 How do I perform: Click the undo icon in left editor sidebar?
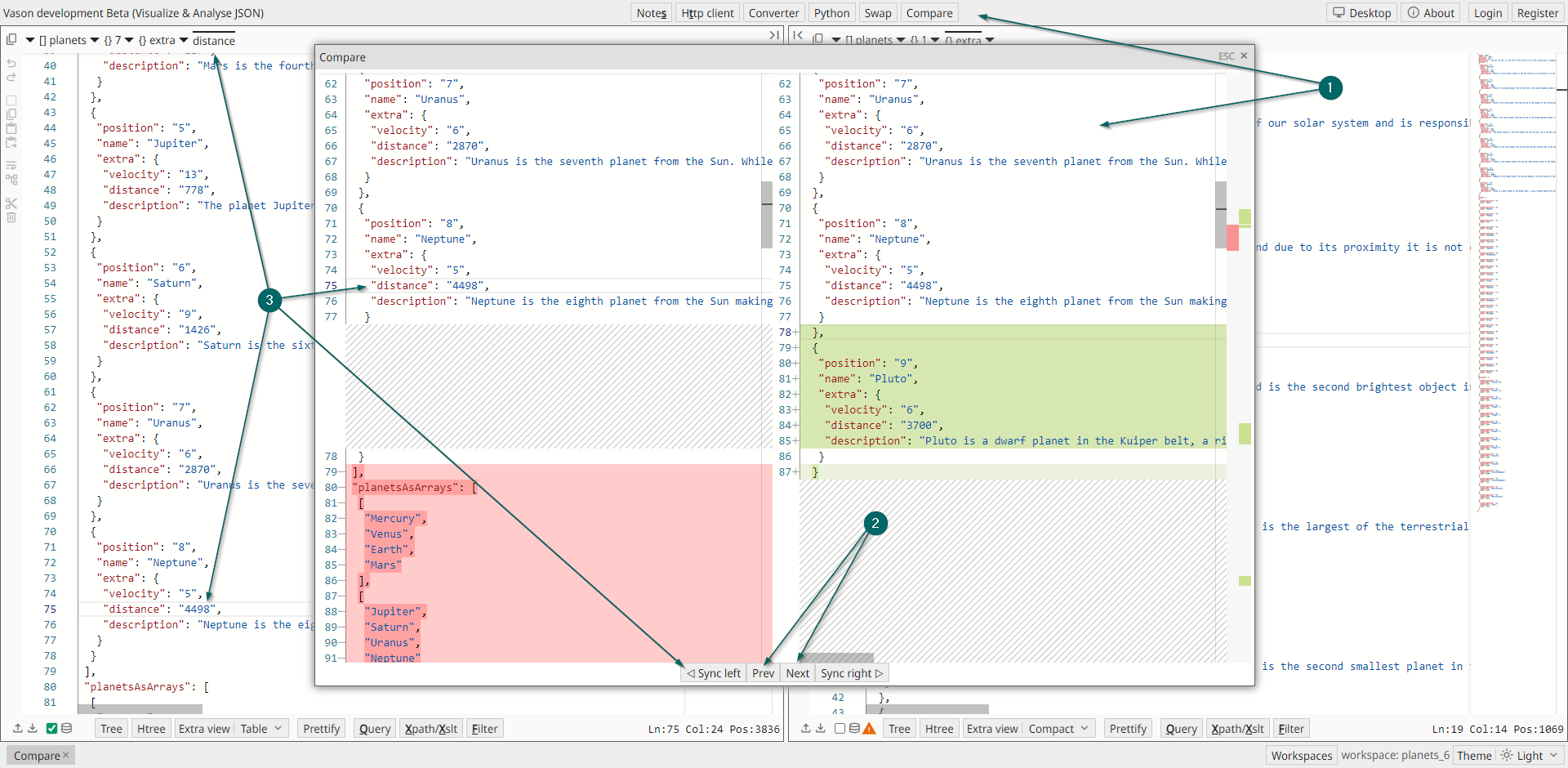click(11, 63)
